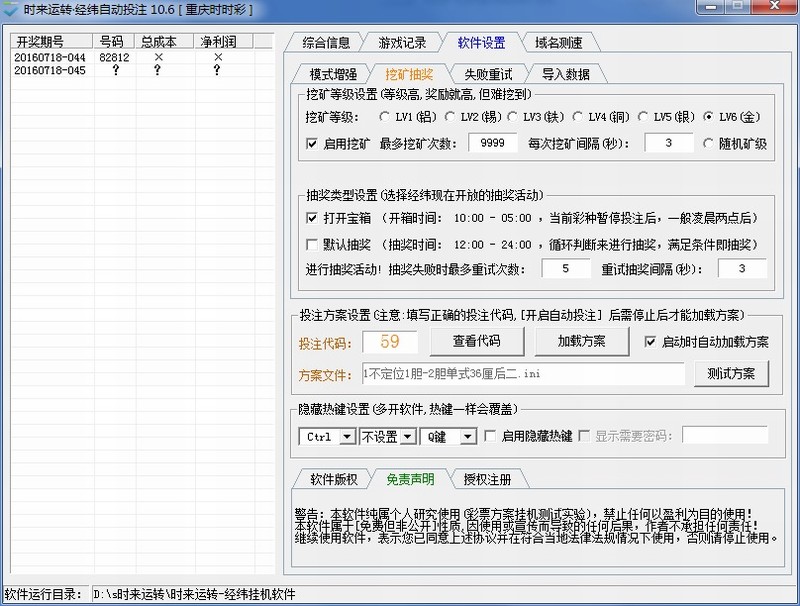Open the 游戏记录 tab
800x606 pixels.
[402, 43]
